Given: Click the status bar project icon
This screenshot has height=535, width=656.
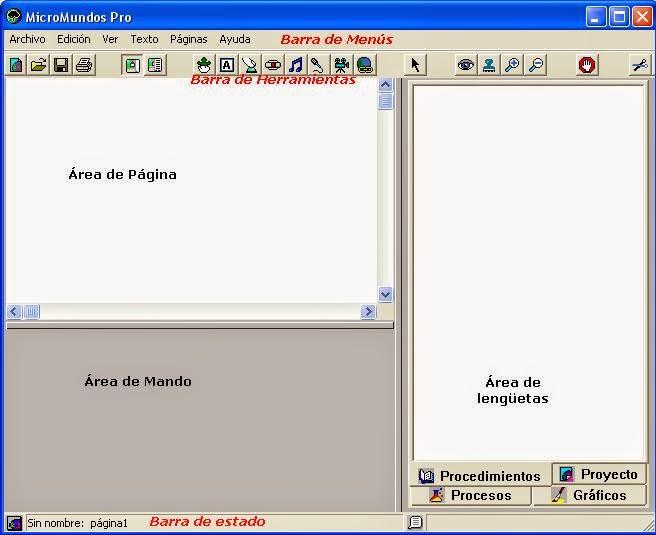Looking at the screenshot, I should pos(14,523).
